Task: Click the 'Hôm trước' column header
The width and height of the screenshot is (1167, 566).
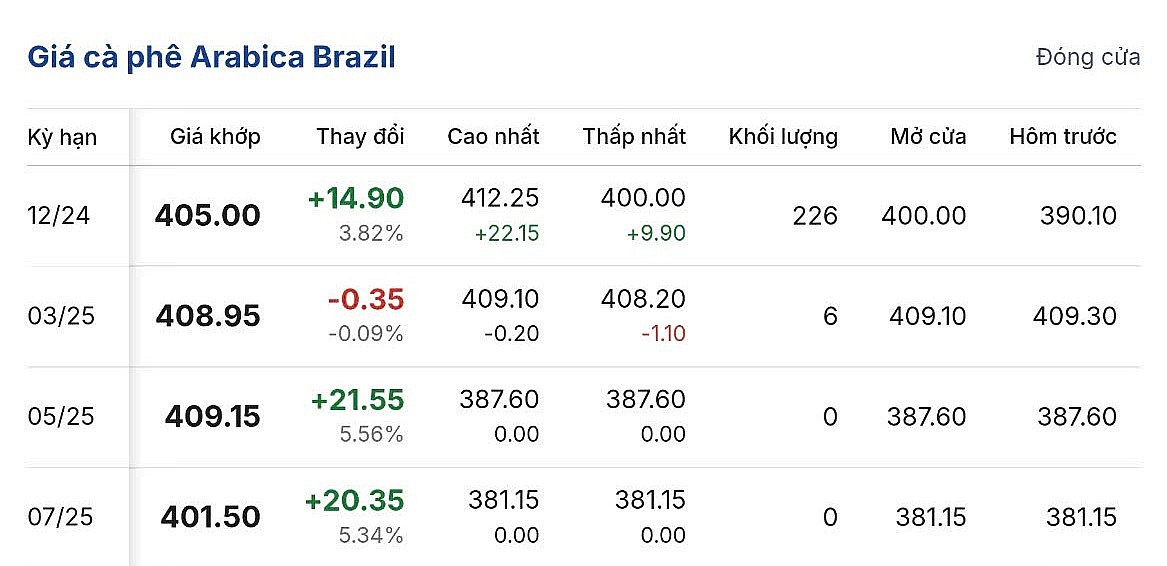Action: (x=1062, y=137)
